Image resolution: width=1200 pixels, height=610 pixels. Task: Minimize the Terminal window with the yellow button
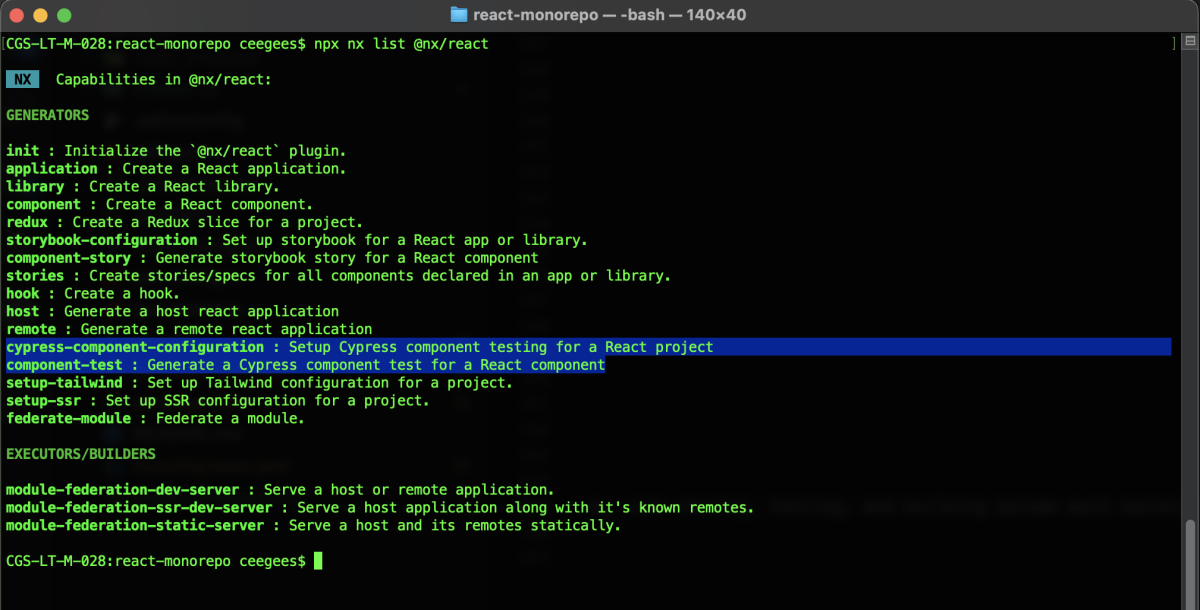41,16
